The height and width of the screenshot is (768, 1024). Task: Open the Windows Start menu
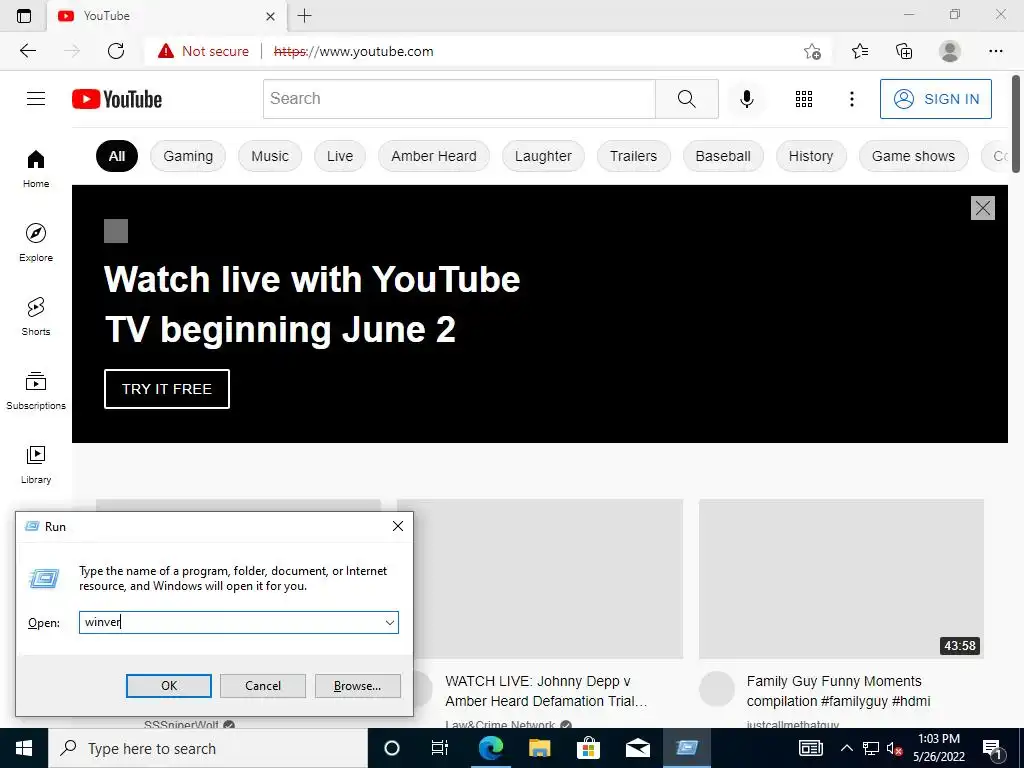coord(24,748)
